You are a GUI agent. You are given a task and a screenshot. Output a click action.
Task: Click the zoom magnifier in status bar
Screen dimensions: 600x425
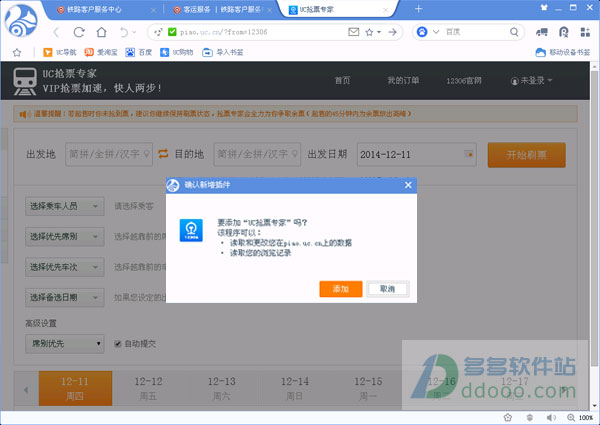pos(571,417)
